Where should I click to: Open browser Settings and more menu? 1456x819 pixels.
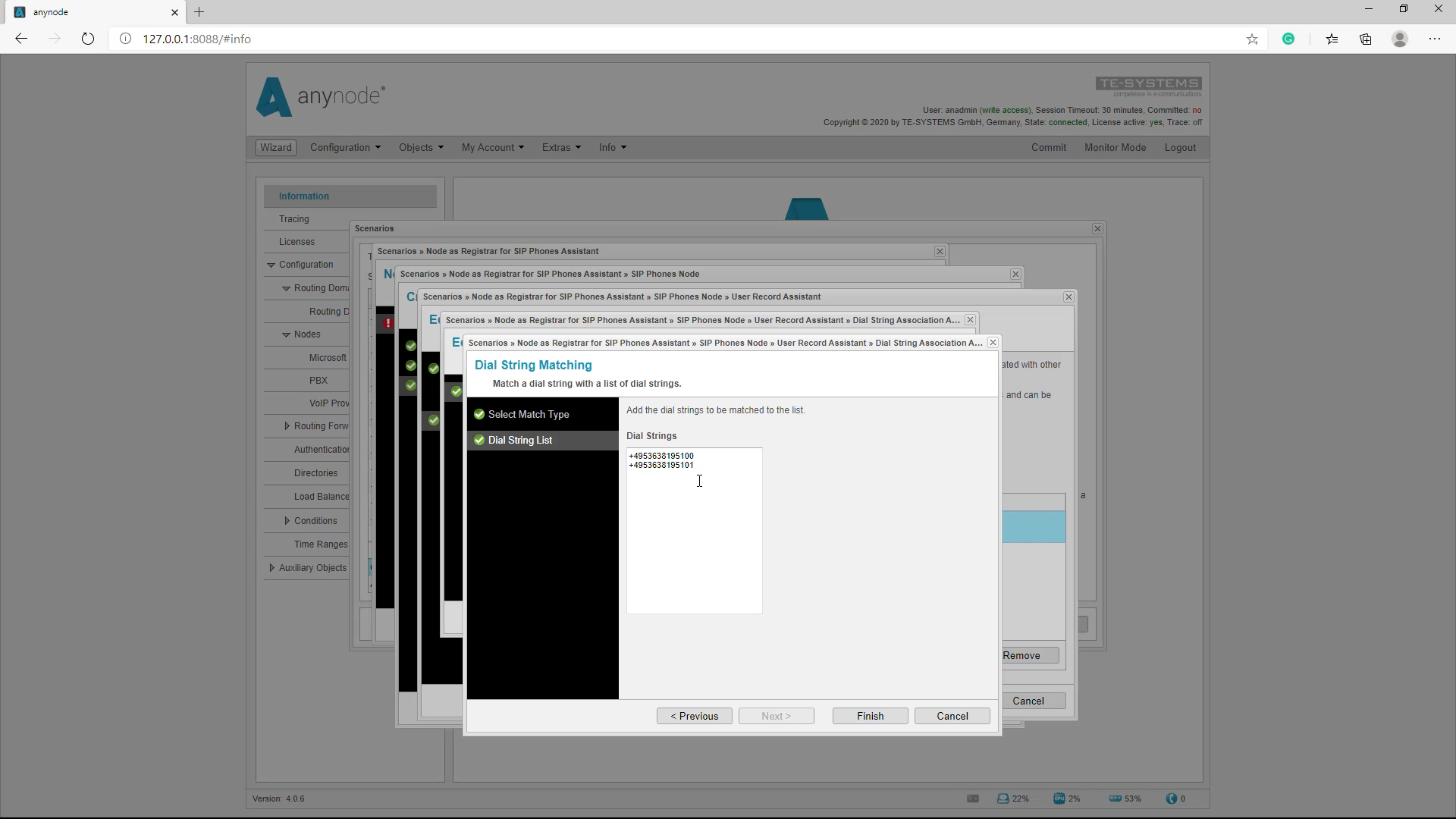(x=1435, y=39)
